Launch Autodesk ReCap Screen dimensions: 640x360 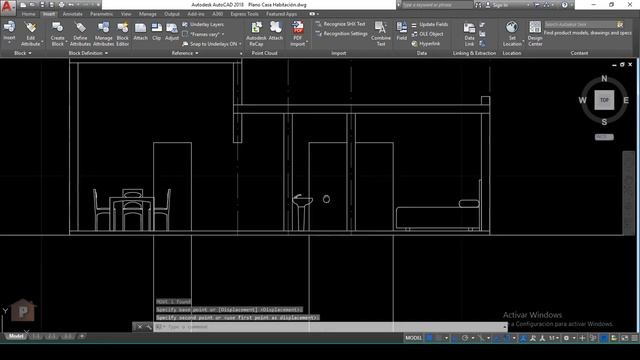tap(256, 33)
